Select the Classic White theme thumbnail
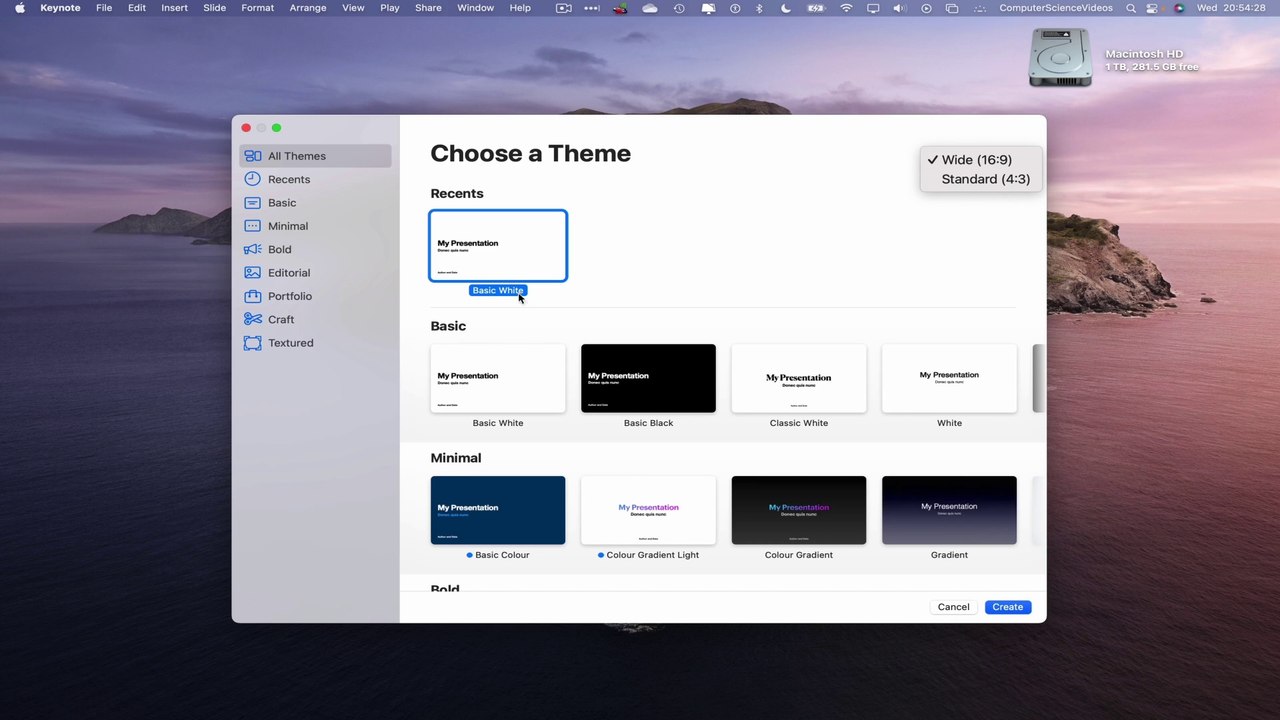Screen dimensions: 1280x720 click(799, 378)
